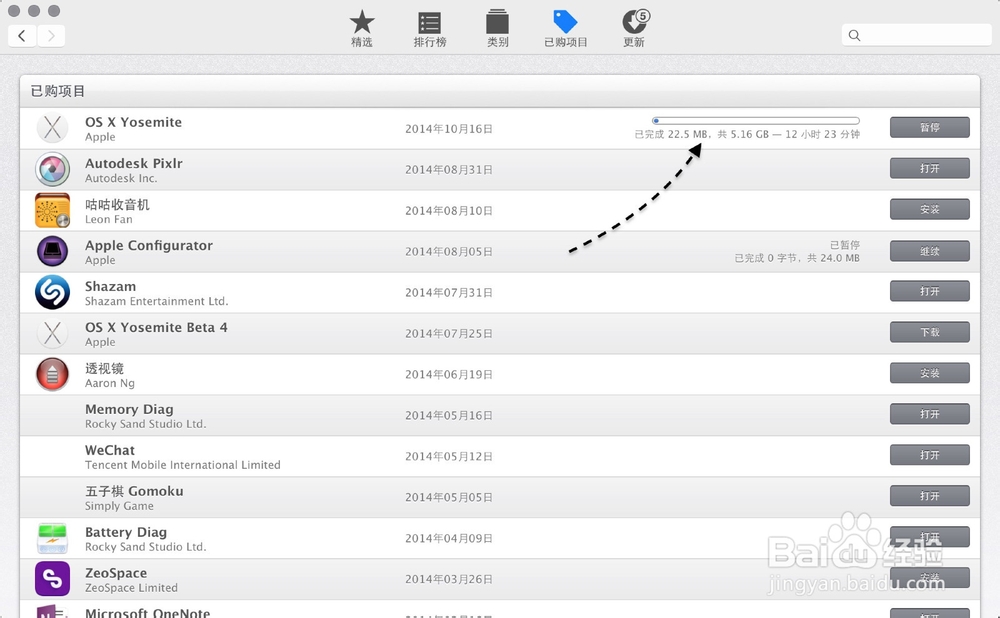1000x618 pixels.
Task: Click the OS X Yosemite download progress bar
Action: click(x=756, y=121)
